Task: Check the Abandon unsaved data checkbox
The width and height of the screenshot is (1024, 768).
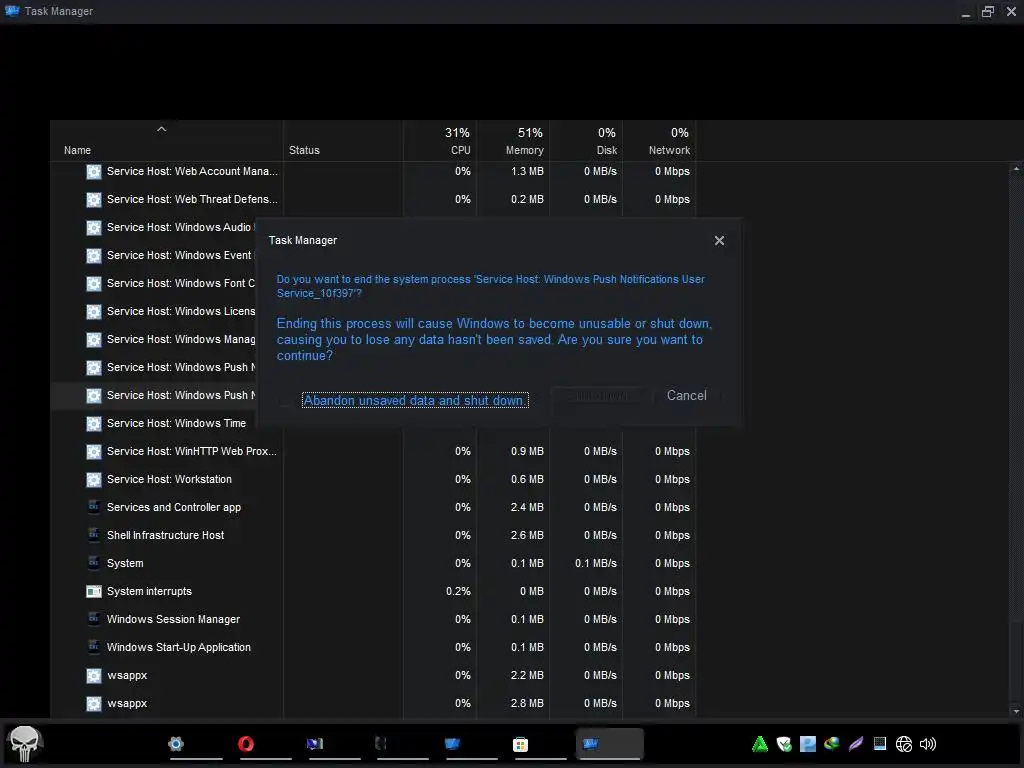Action: tap(284, 400)
